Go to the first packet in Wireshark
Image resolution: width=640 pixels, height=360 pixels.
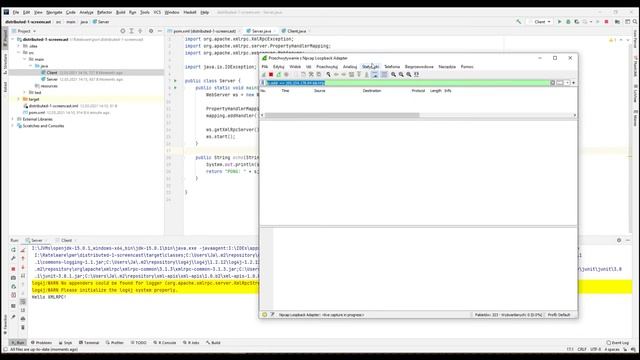(359, 75)
